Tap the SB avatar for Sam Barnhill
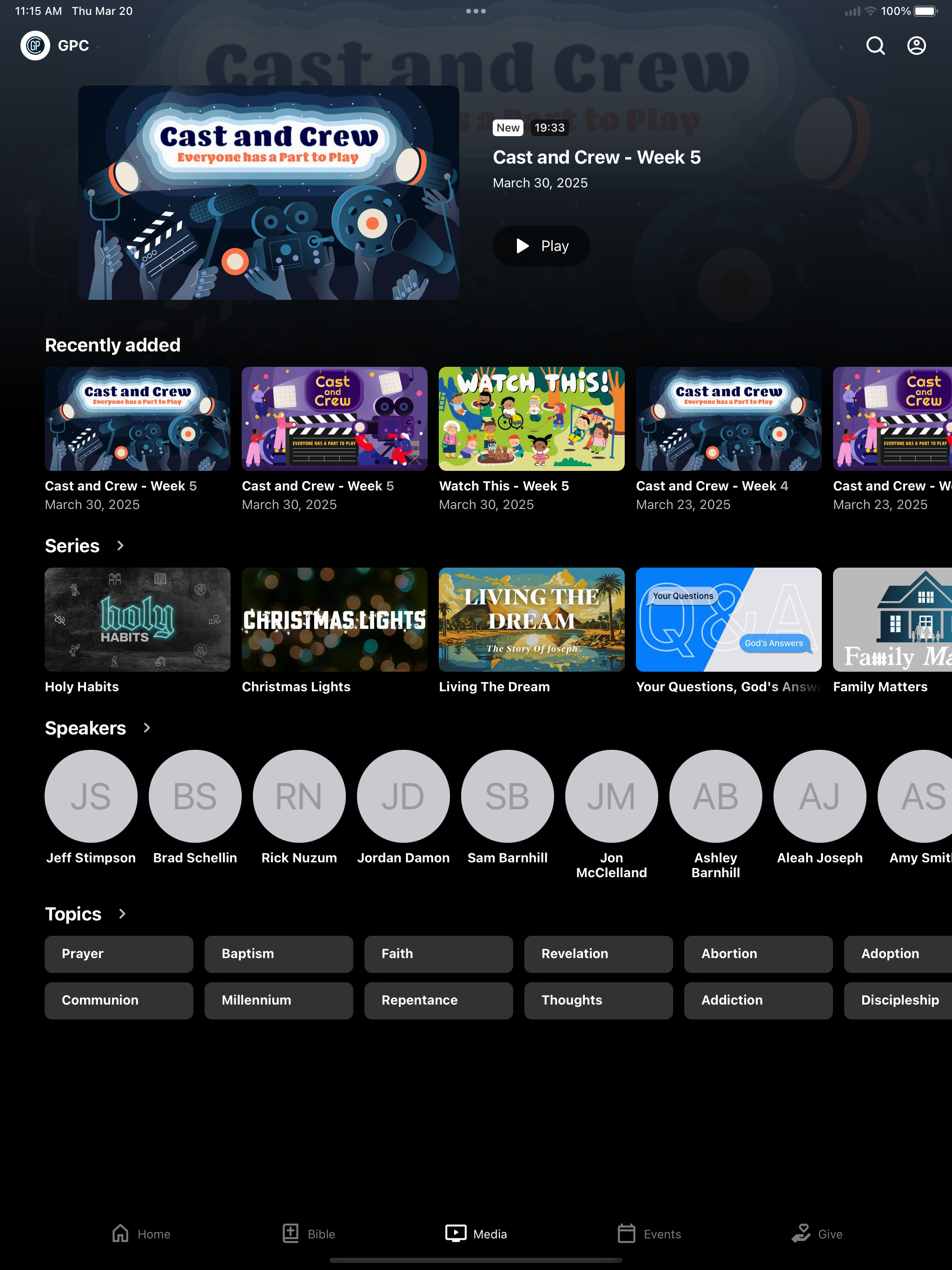The image size is (952, 1270). 508,796
